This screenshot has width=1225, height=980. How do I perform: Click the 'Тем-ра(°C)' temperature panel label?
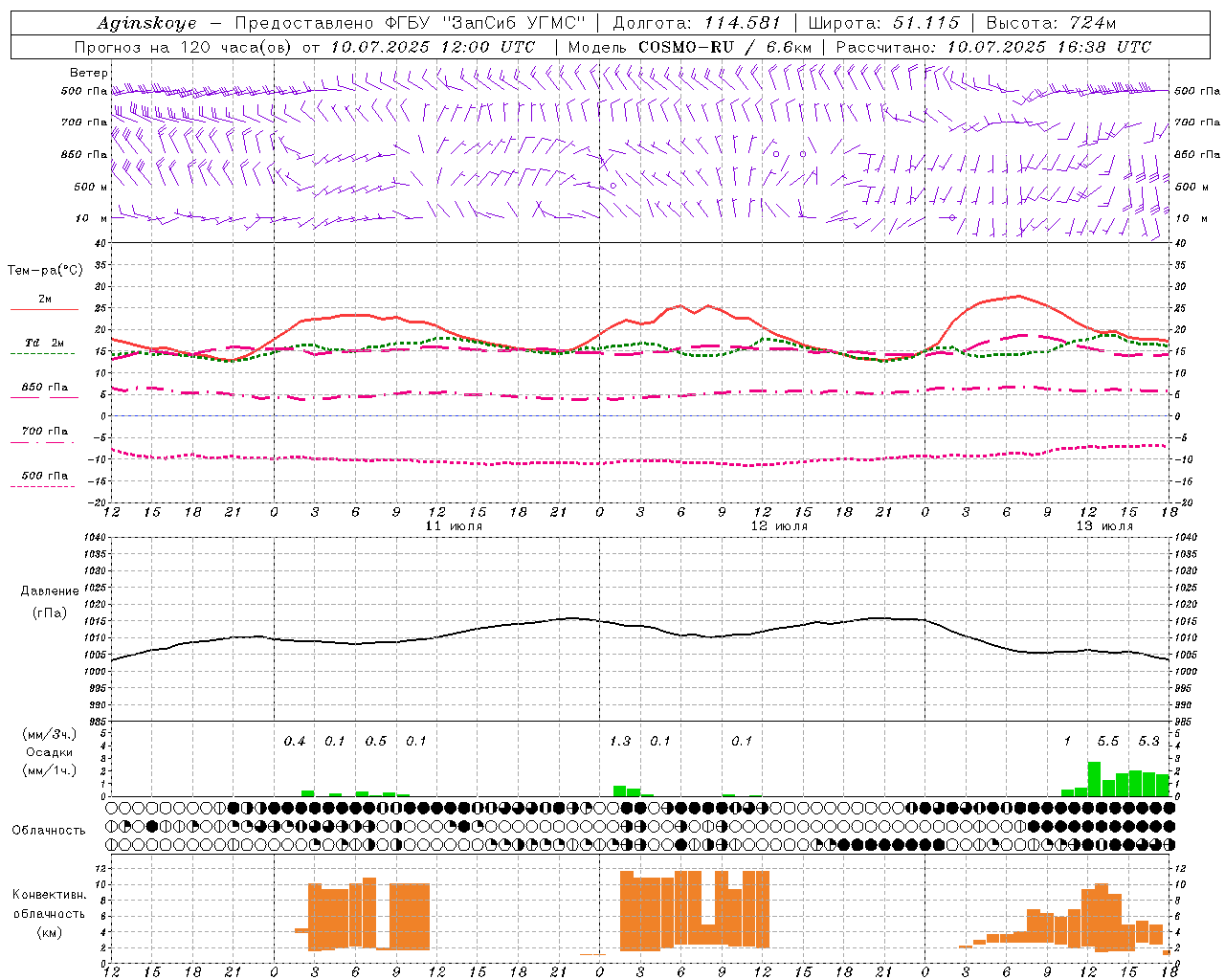click(x=45, y=271)
